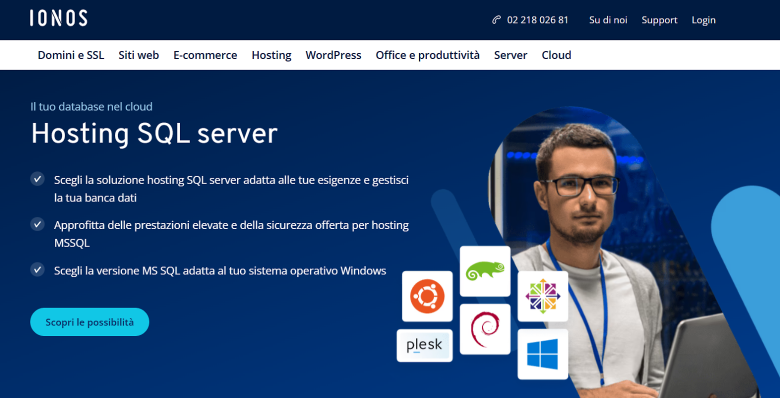
Task: Open the Server menu
Action: [x=510, y=55]
